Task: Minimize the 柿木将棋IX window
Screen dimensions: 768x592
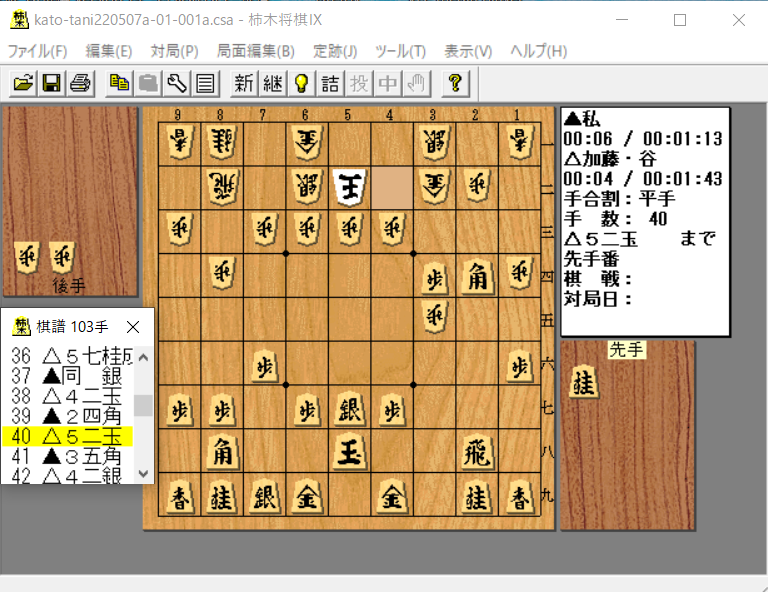Action: (x=622, y=20)
